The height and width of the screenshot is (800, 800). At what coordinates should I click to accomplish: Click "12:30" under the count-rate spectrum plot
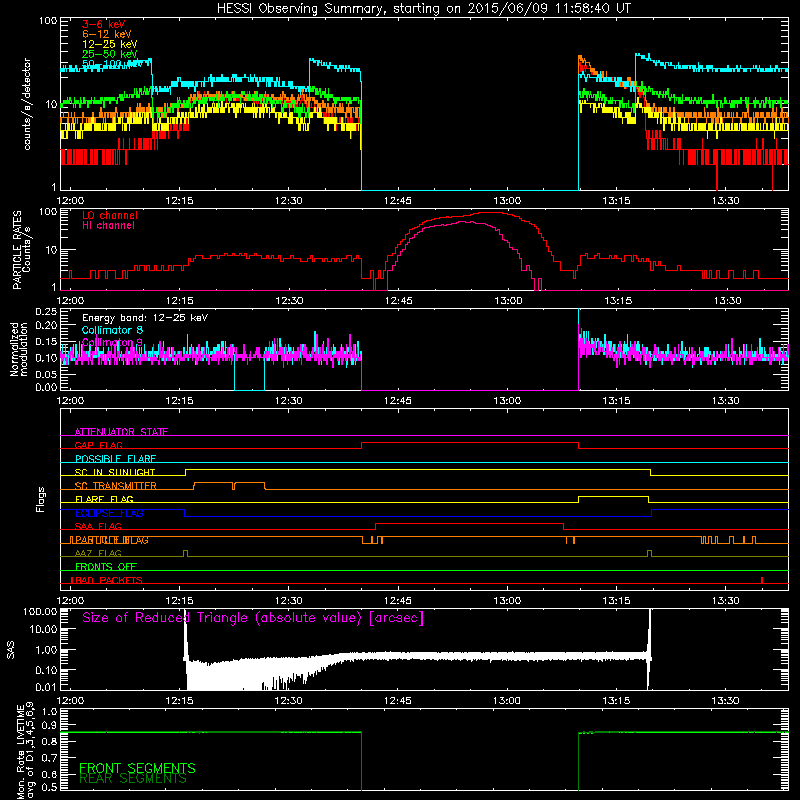tap(289, 201)
